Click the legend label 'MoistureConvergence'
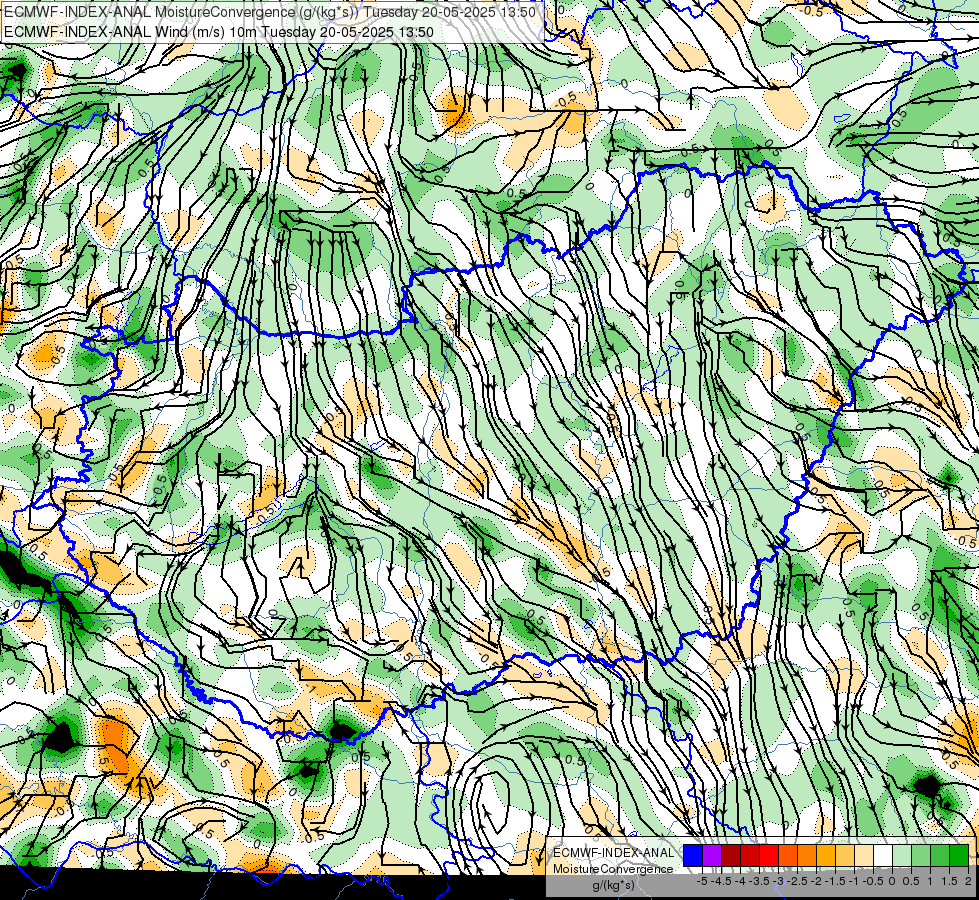This screenshot has height=900, width=979. 613,869
